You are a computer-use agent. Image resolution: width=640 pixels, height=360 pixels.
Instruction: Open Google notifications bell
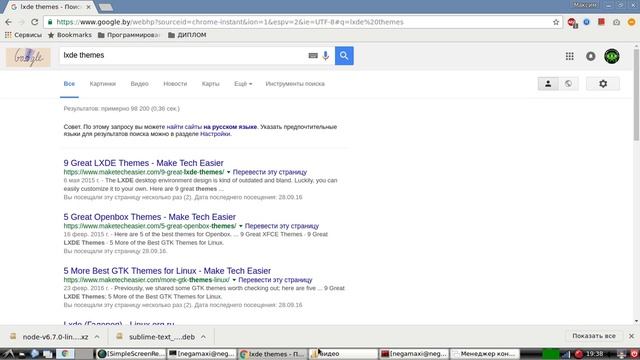pos(591,56)
